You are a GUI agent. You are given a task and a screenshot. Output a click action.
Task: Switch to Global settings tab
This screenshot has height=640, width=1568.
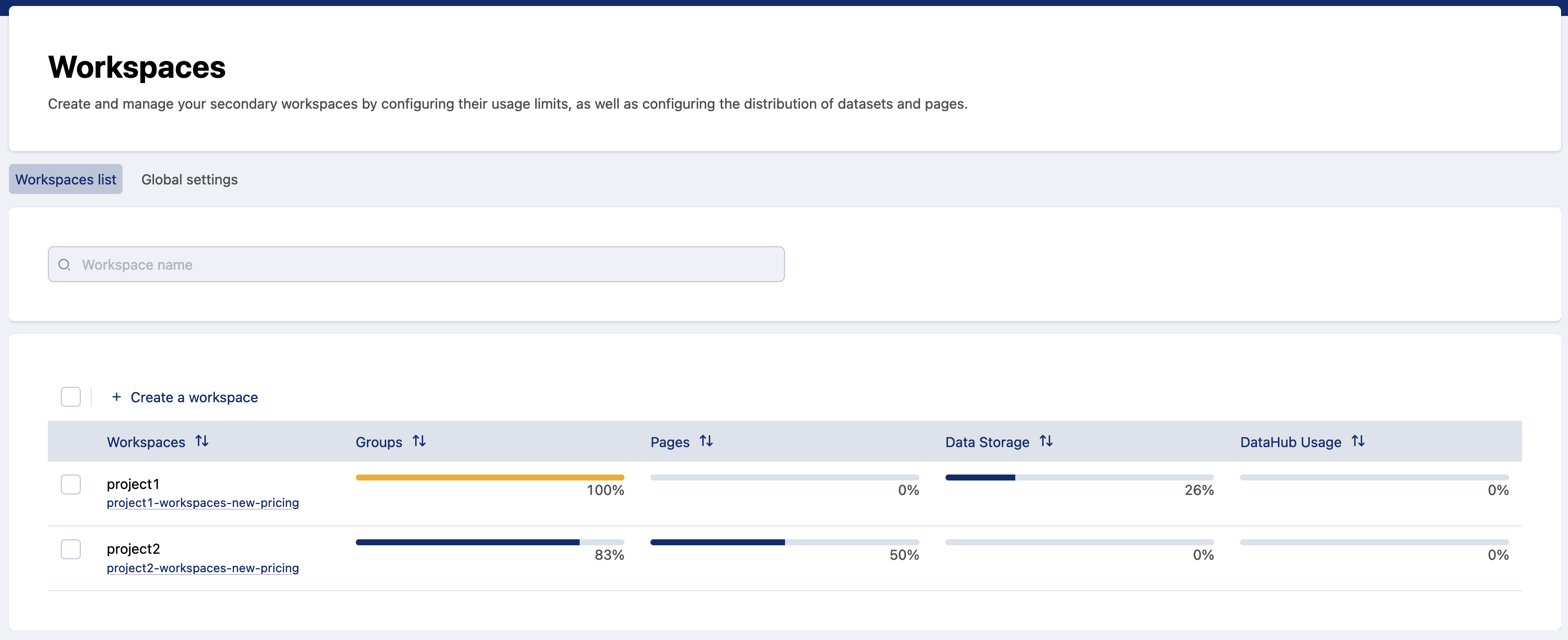point(189,179)
